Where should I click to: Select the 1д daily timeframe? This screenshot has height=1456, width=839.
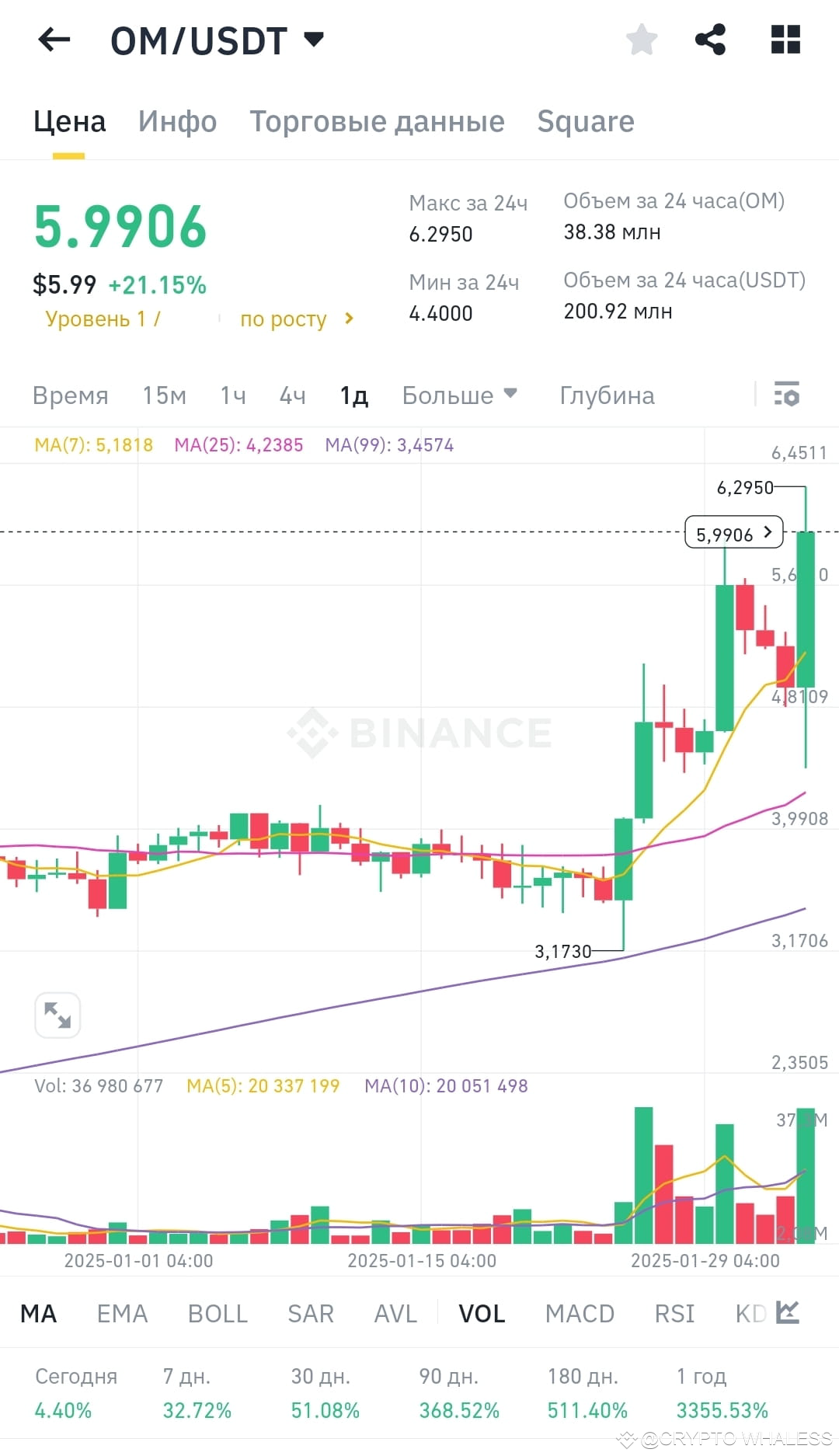[352, 395]
